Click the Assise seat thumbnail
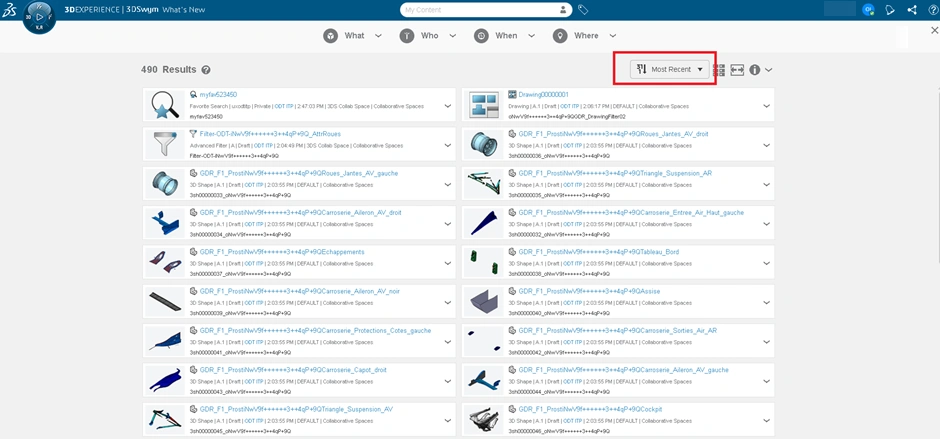Viewport: 940px width, 439px height. click(484, 302)
